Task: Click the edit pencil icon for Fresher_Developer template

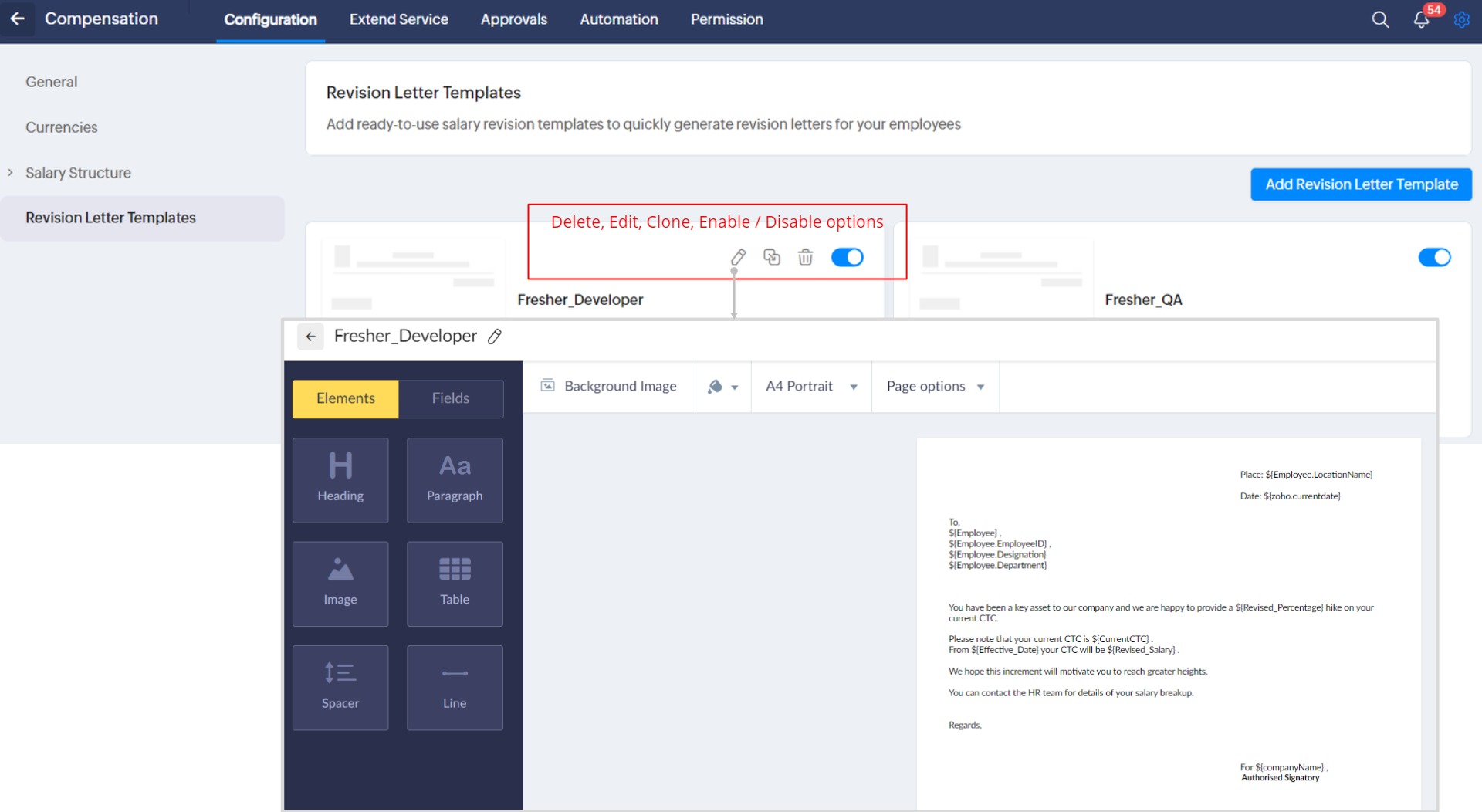Action: coord(738,257)
